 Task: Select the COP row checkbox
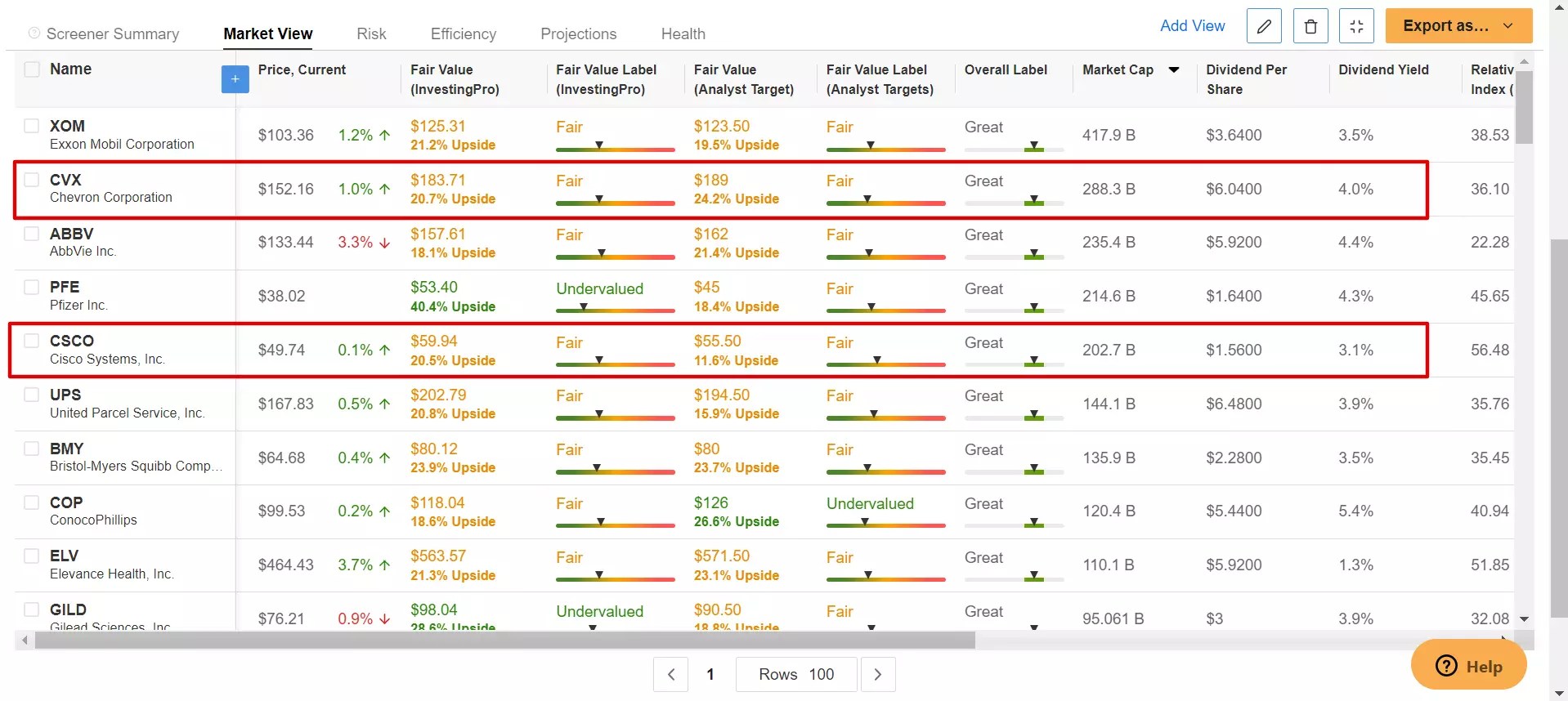tap(32, 502)
